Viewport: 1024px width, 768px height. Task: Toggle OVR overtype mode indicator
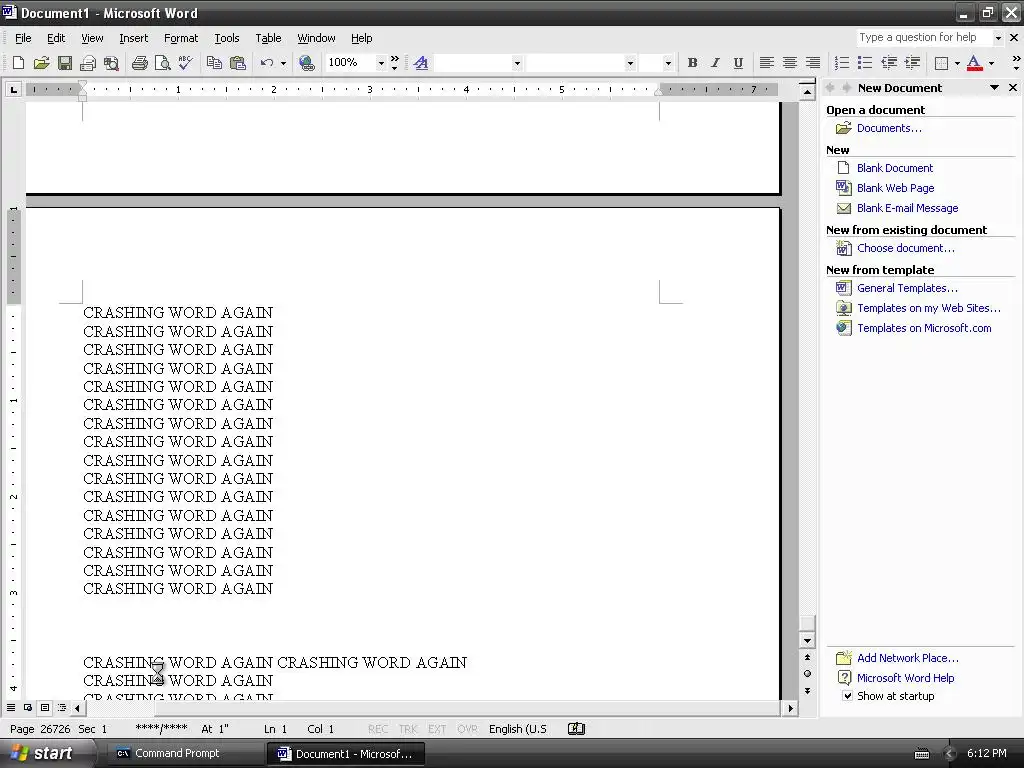click(x=467, y=729)
